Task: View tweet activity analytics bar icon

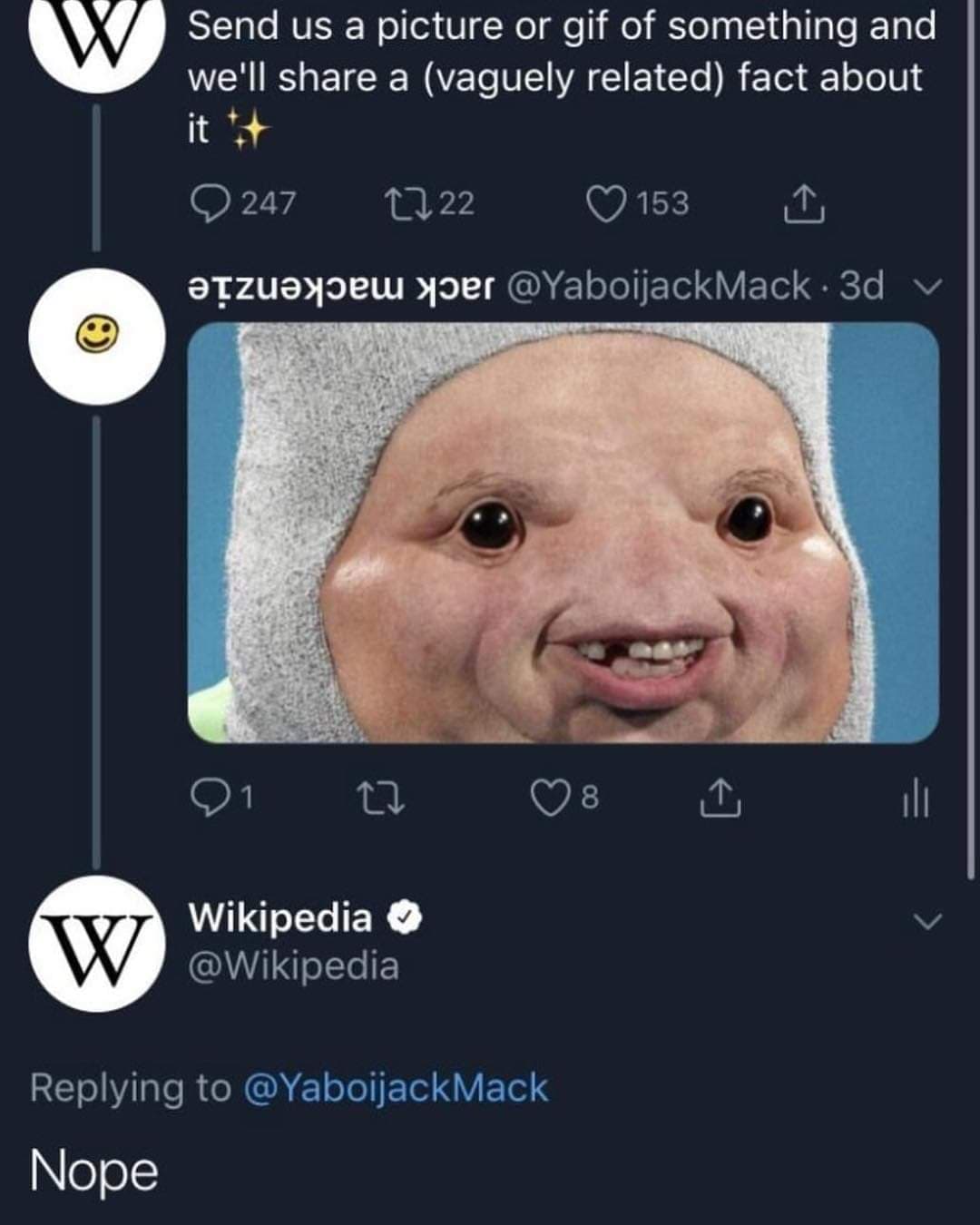Action: pos(916,799)
